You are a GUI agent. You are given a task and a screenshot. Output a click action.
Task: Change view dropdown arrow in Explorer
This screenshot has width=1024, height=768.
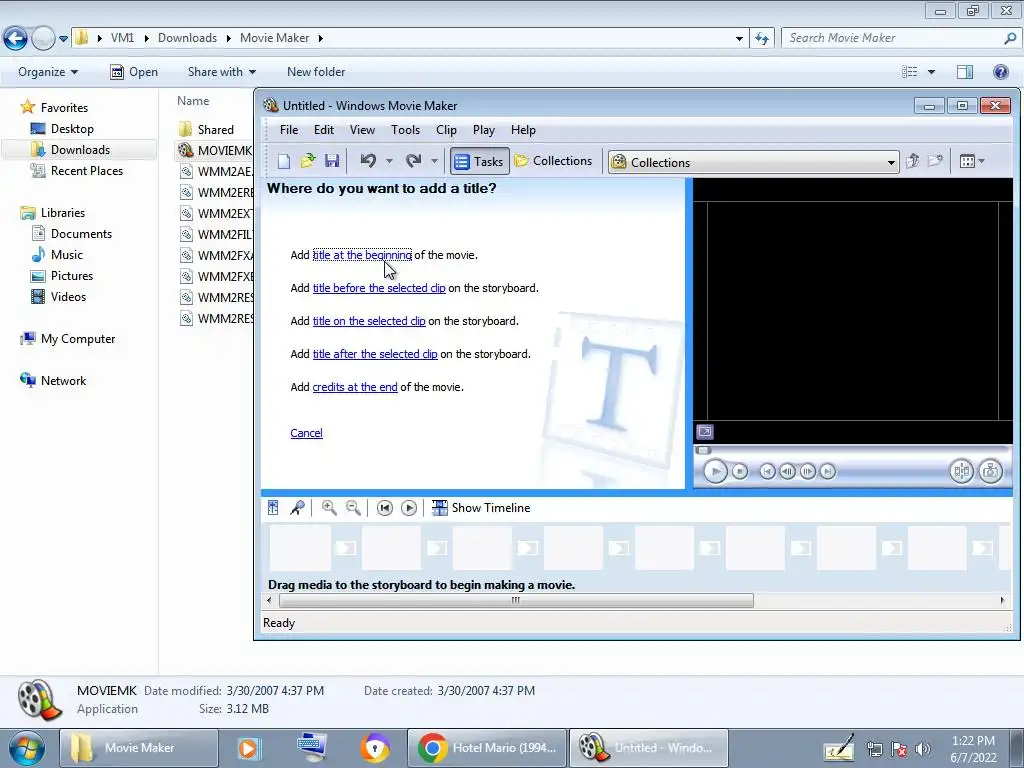[x=931, y=72]
